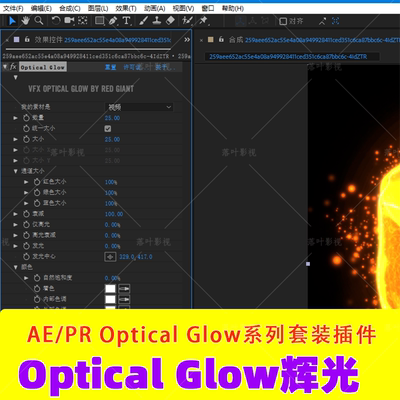Toggle the stopwatch for 发光中心
Viewport: 400px width, 400px height.
[x=26, y=256]
